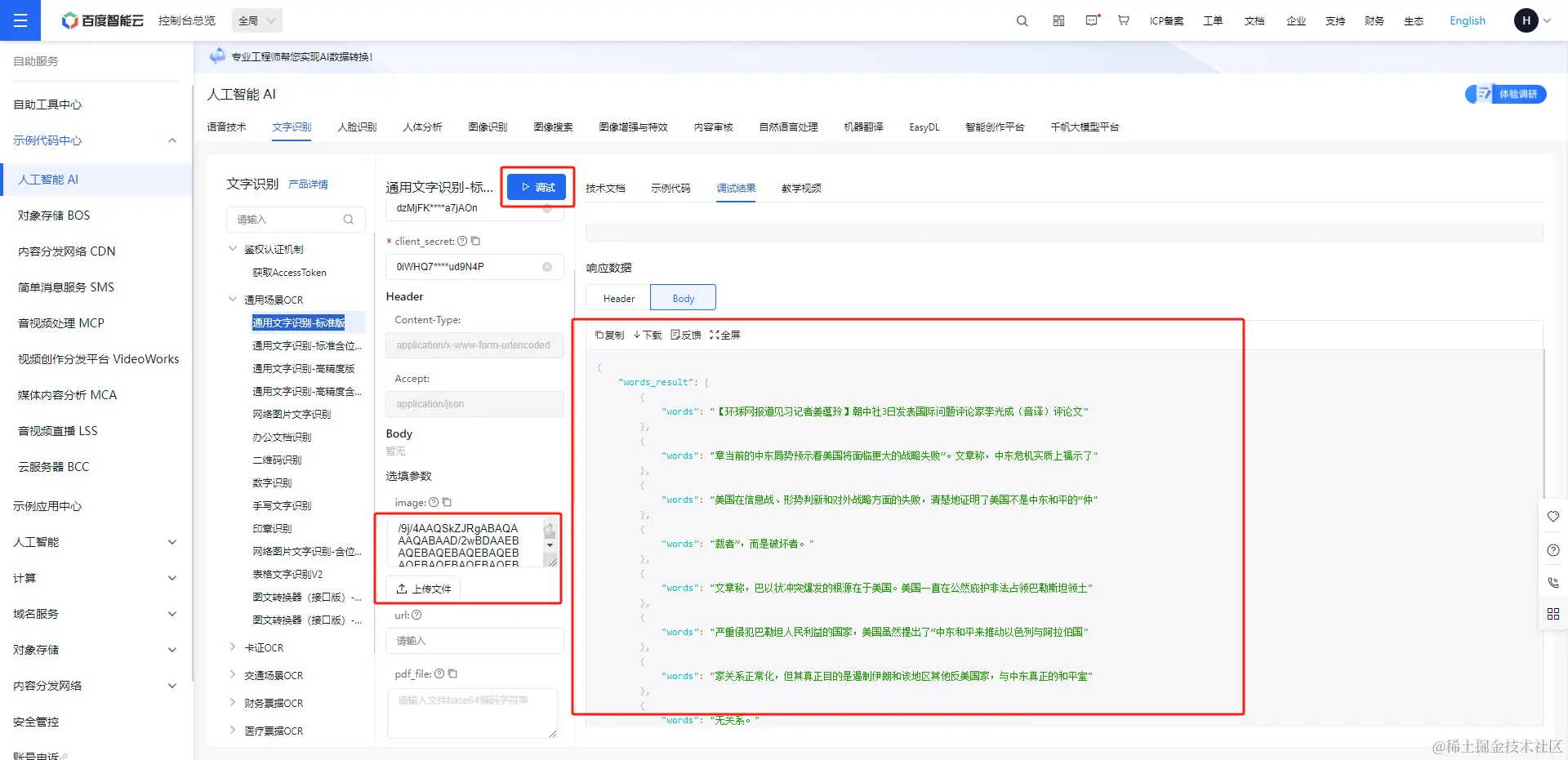1568x760 pixels.
Task: Click the pdf_file base64 textarea
Action: [x=472, y=713]
